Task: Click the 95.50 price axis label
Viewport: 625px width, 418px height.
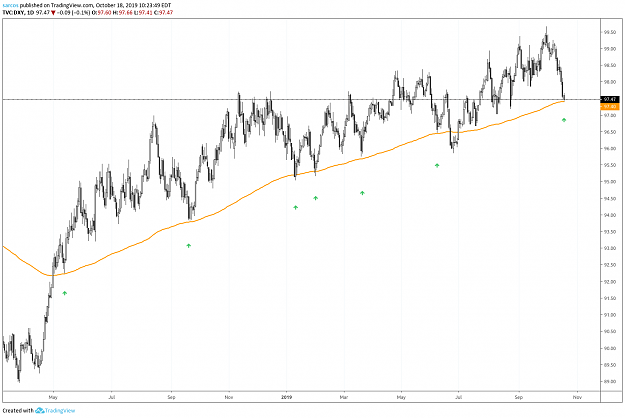Action: pyautogui.click(x=609, y=165)
